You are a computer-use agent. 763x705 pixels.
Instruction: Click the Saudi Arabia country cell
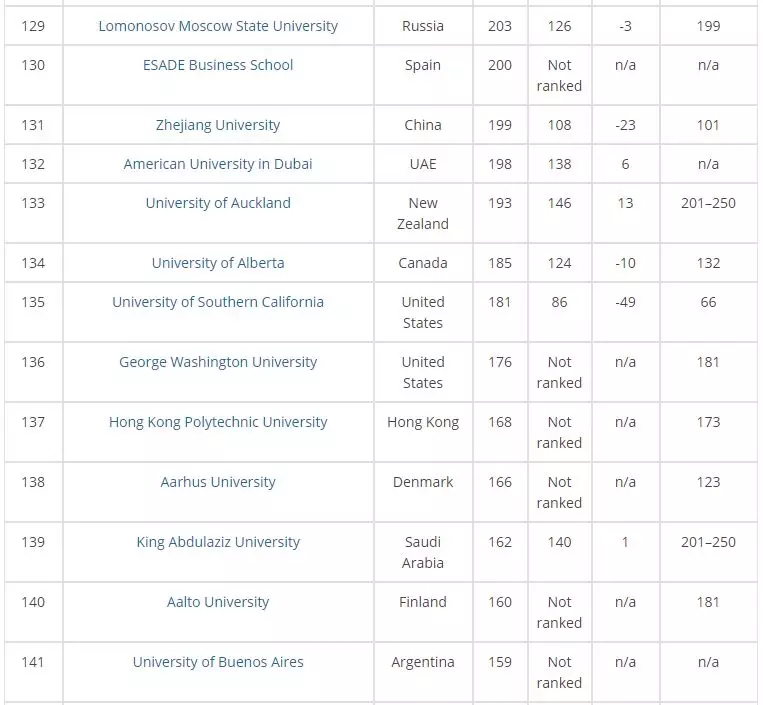(423, 552)
